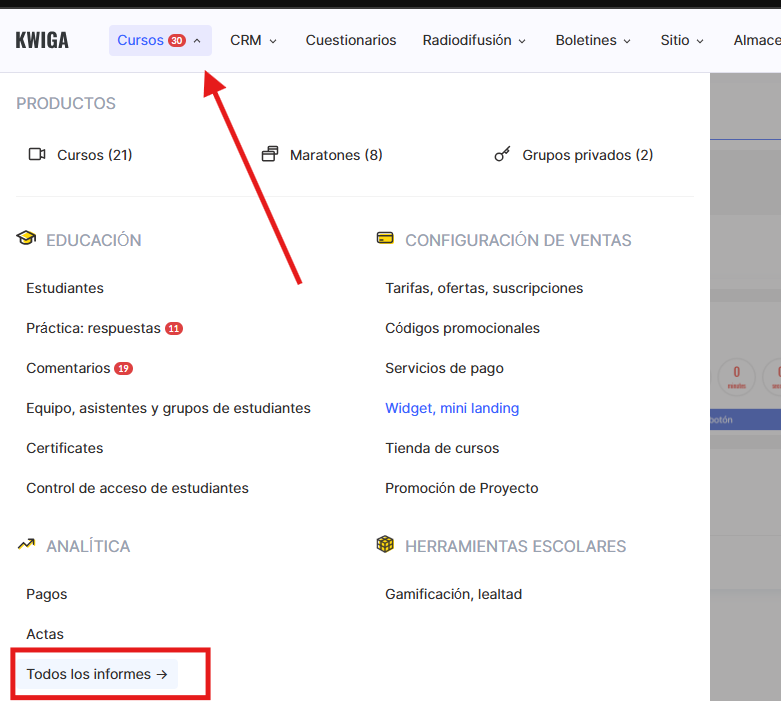The image size is (781, 701).
Task: Click the graduation cap Educación icon
Action: (26, 239)
